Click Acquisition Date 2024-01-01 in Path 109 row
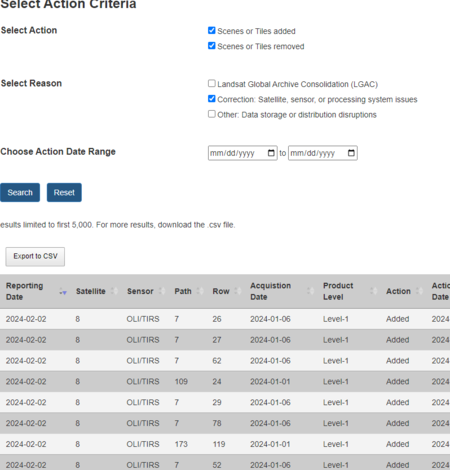 [x=270, y=382]
